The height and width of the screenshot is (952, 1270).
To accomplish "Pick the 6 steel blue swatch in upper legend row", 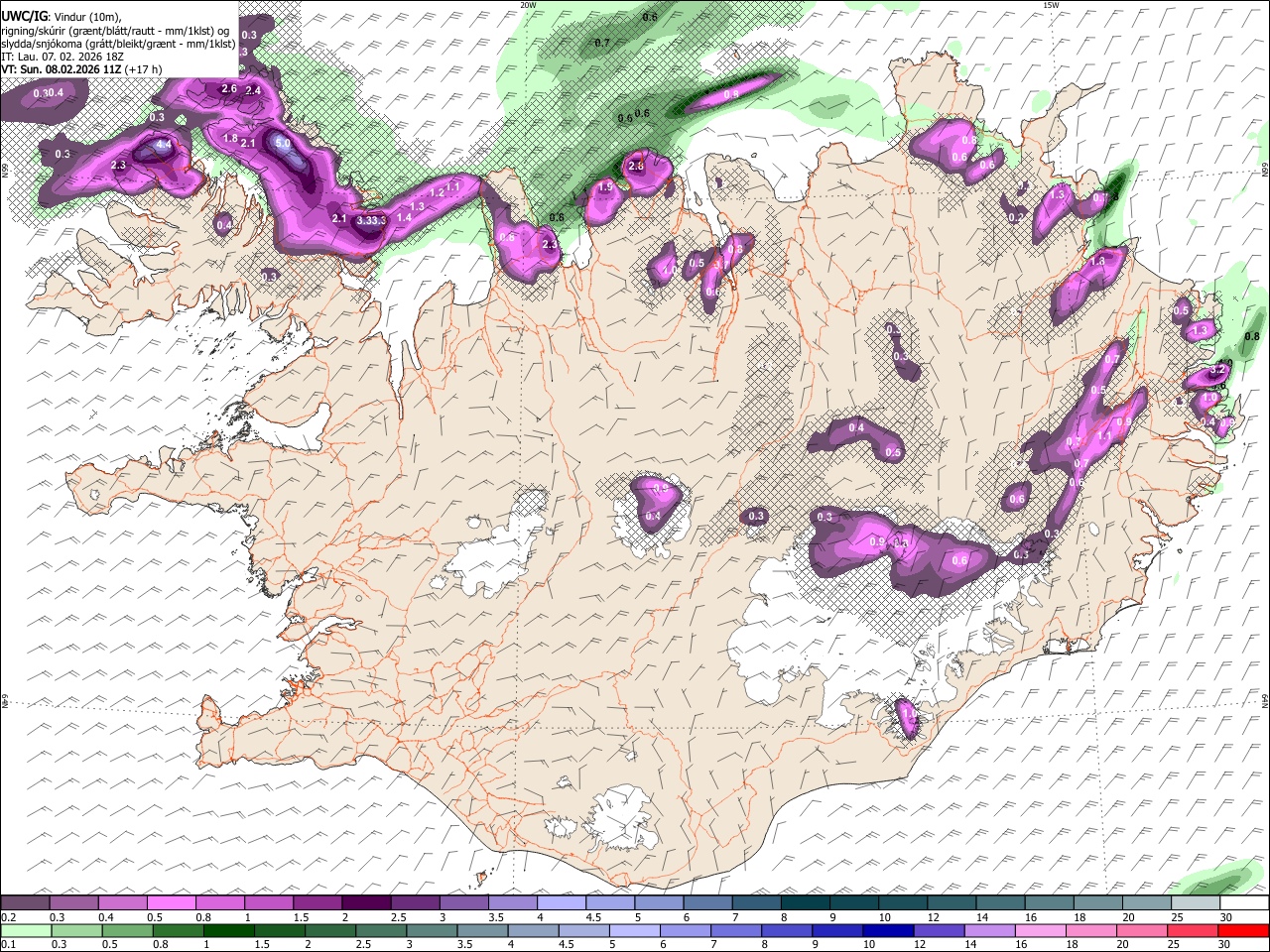I will (x=707, y=903).
